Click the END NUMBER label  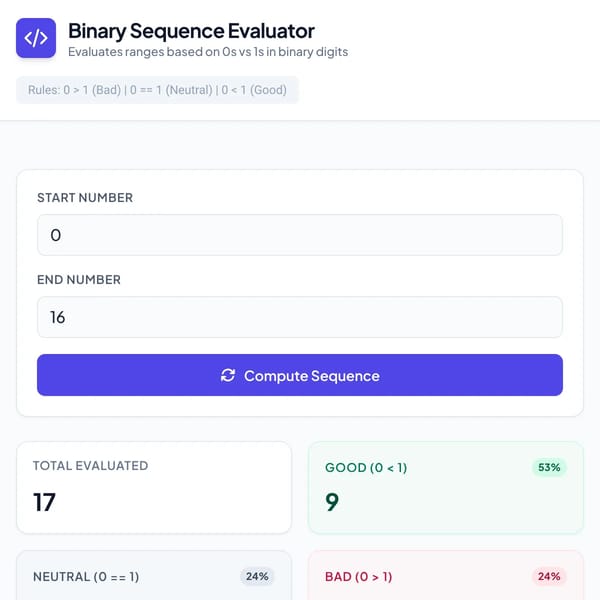79,280
